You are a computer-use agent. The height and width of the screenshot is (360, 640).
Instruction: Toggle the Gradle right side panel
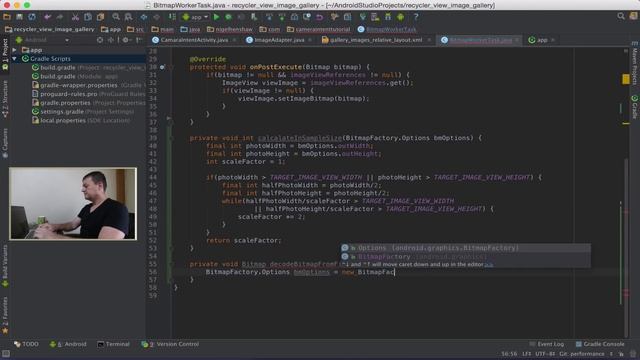coord(635,107)
